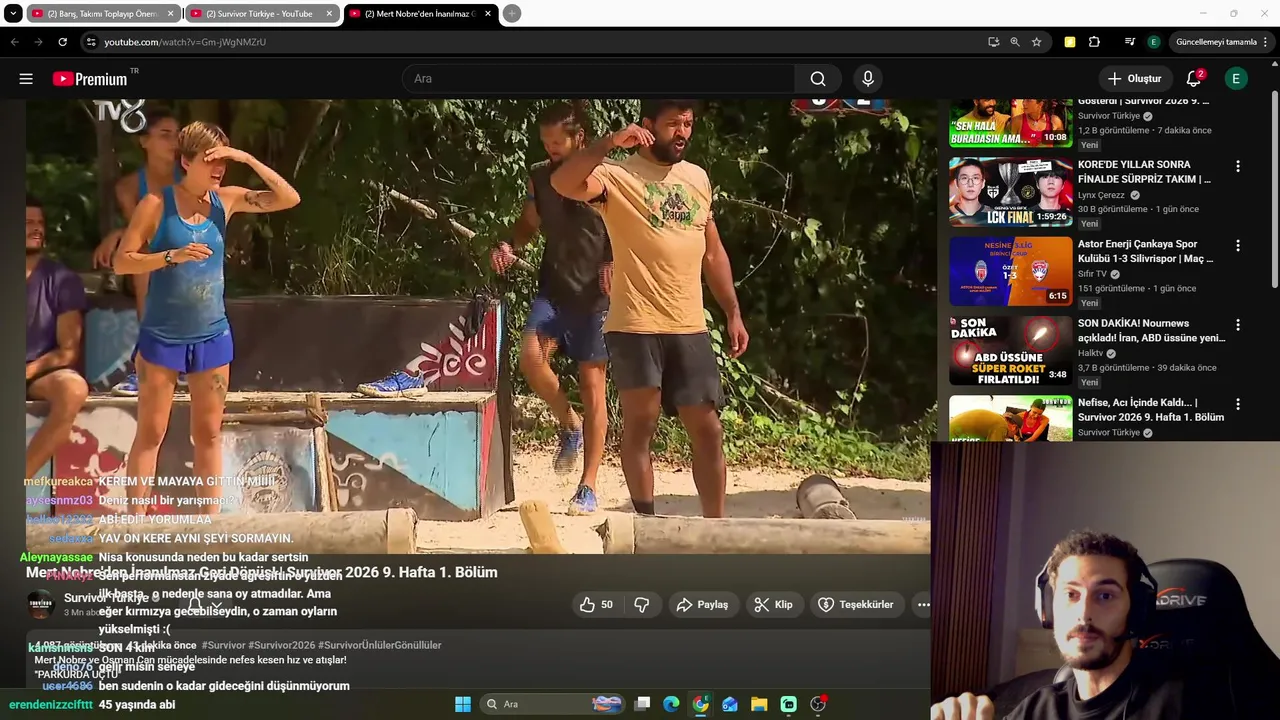Open OBS Studio from taskbar
This screenshot has height=720, width=1280.
(818, 704)
